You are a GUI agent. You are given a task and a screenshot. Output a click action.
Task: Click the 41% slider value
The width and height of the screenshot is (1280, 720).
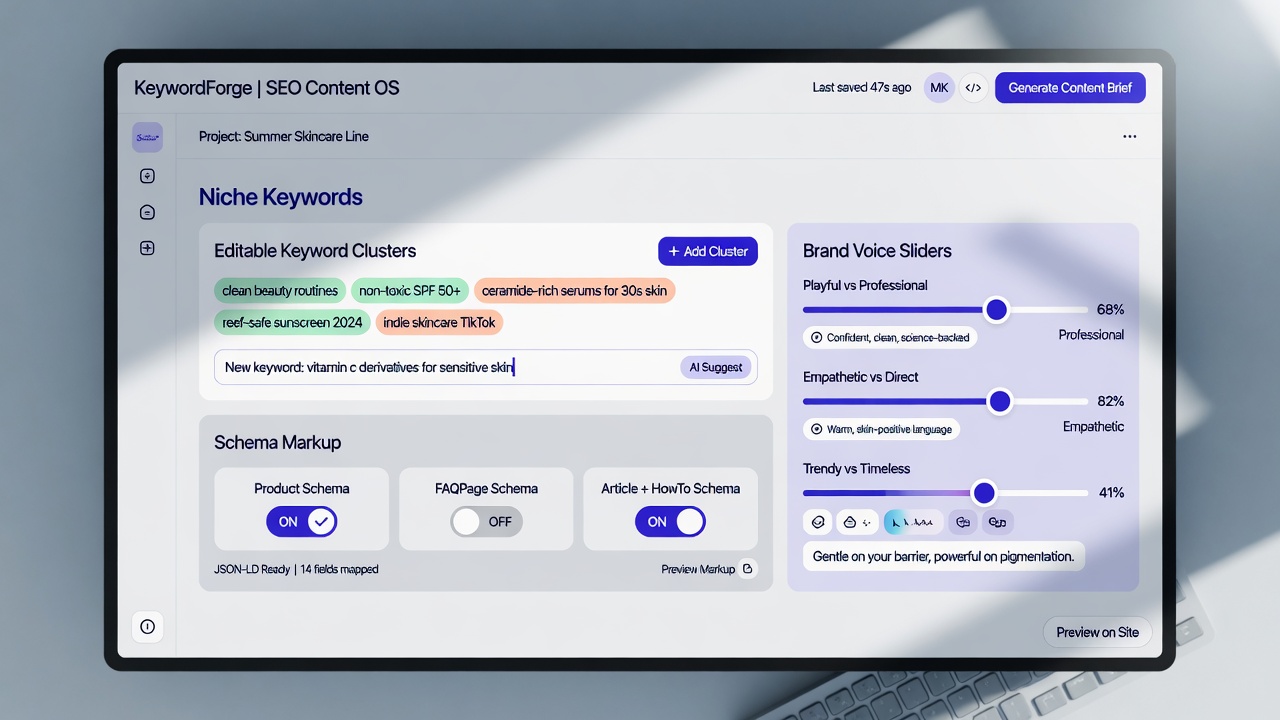[x=1111, y=493]
